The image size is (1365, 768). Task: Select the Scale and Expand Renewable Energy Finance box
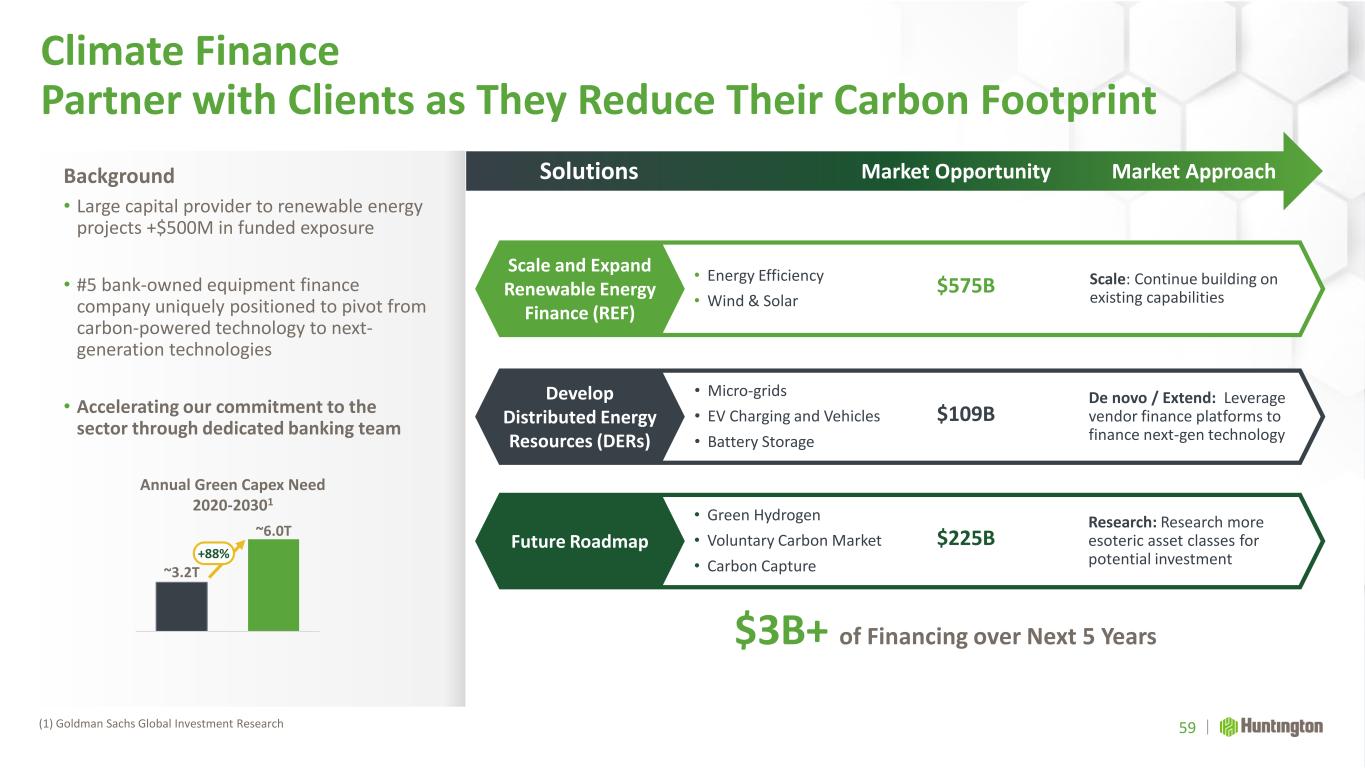pos(578,289)
